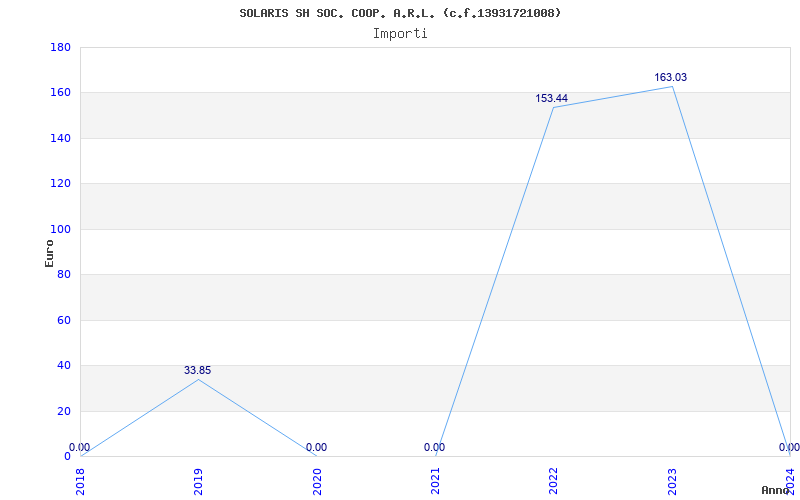Click the 0.00 value above 2020

(x=316, y=447)
